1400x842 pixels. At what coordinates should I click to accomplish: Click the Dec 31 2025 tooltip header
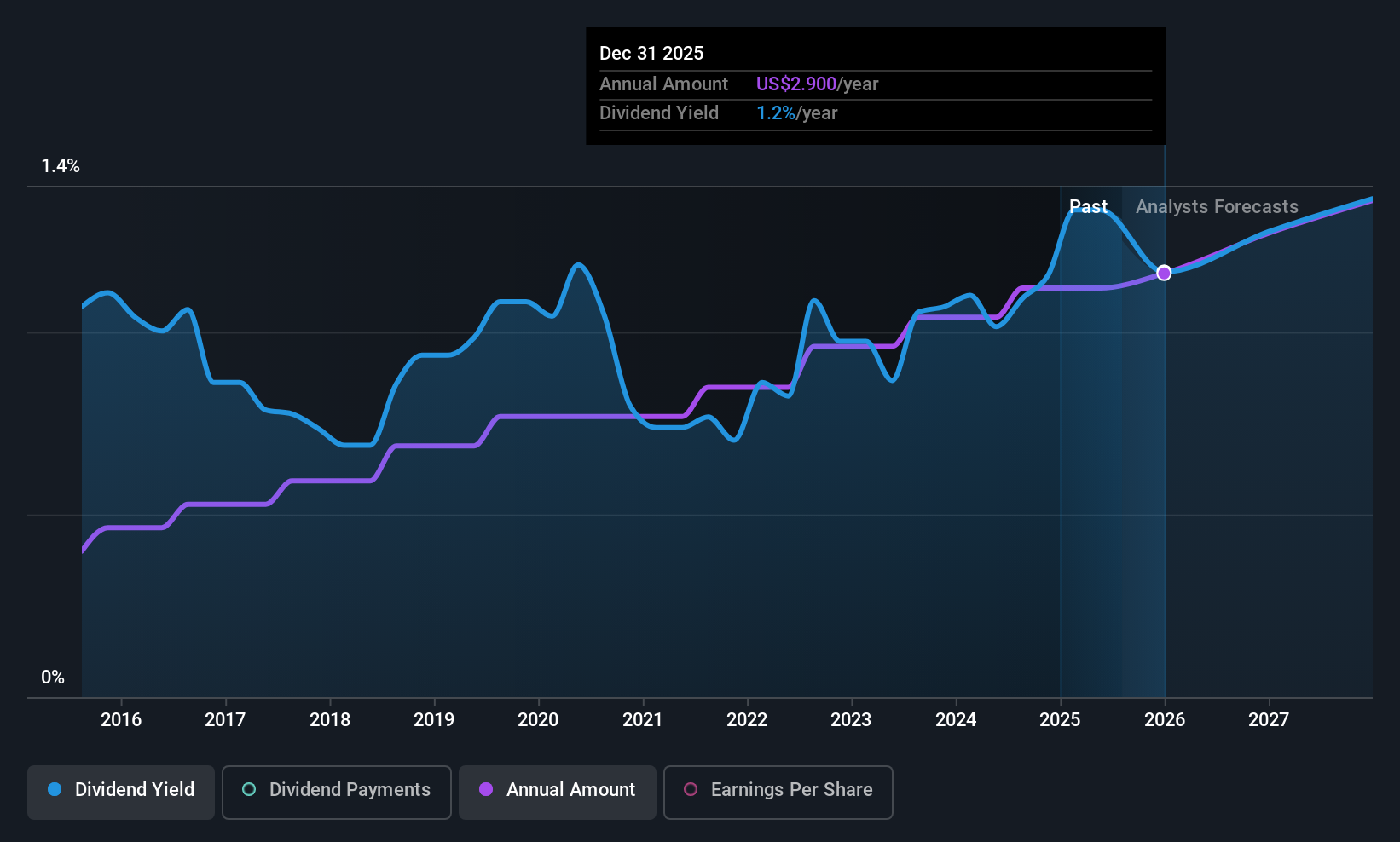coord(651,53)
